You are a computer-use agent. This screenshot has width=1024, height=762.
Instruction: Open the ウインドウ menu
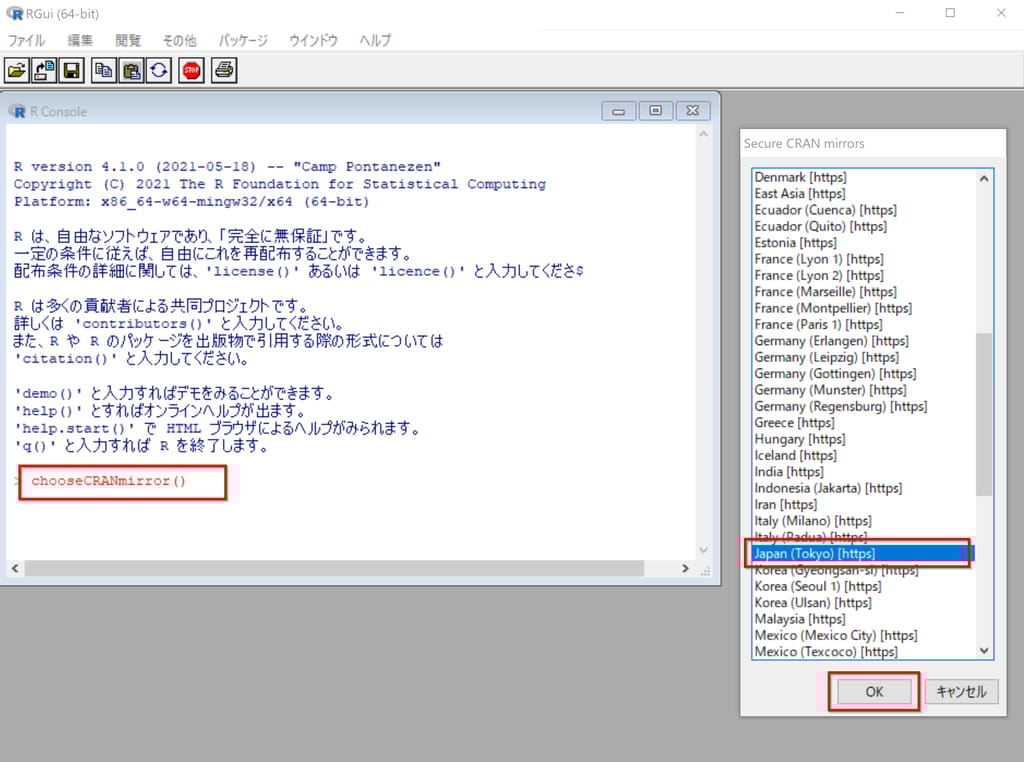click(x=312, y=40)
